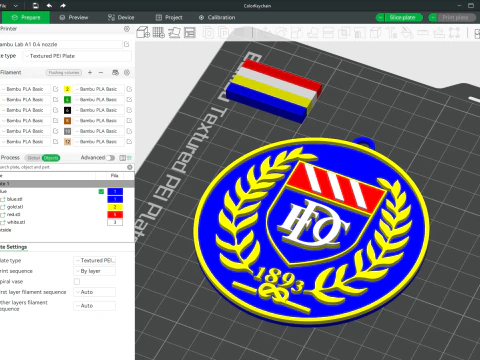Edit the Bambu Lab A1 printer preset
Viewport: 480px width, 360px height.
tap(127, 44)
